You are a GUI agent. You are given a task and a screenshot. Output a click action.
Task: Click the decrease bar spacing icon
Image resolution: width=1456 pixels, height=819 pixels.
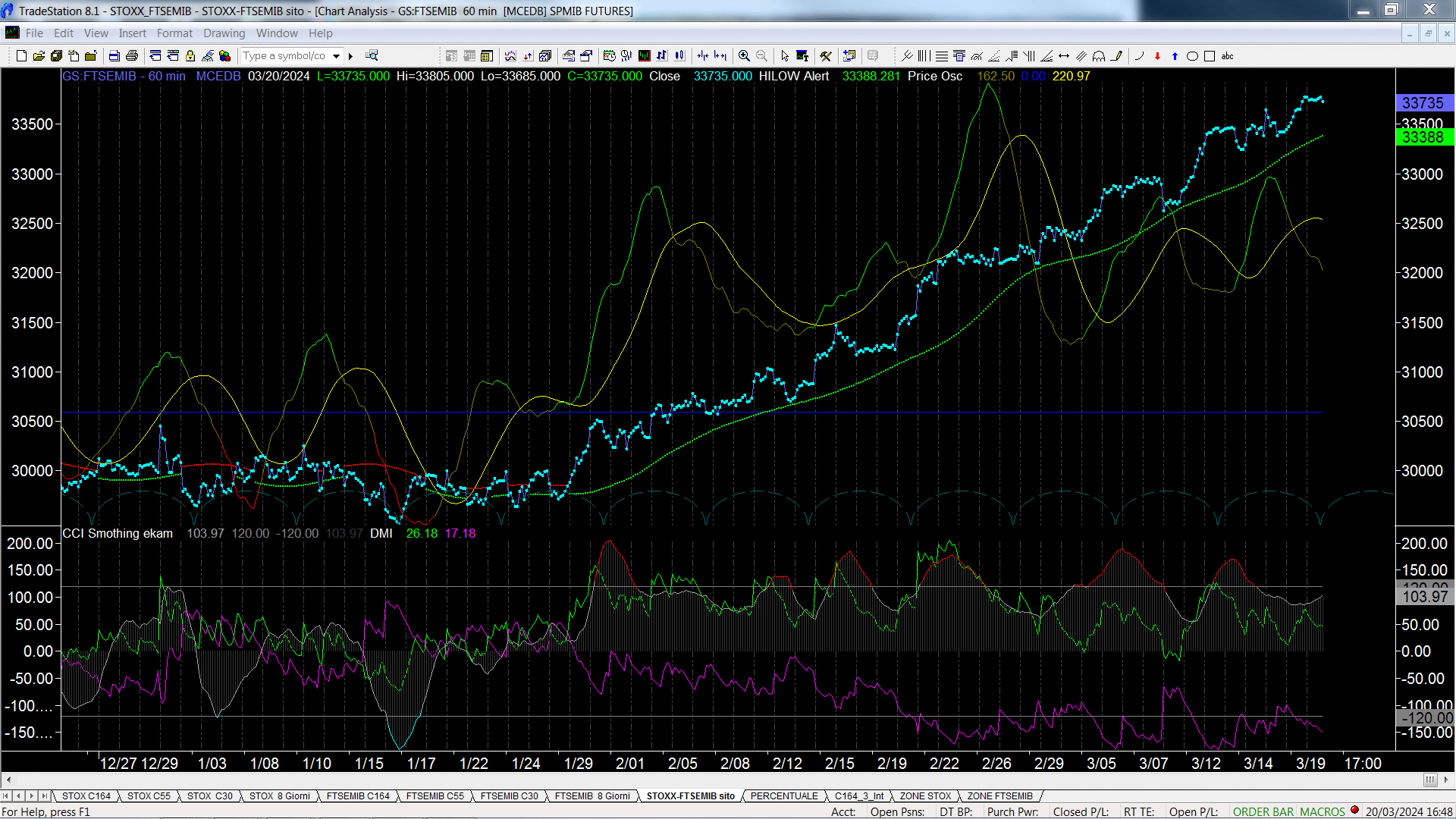703,55
